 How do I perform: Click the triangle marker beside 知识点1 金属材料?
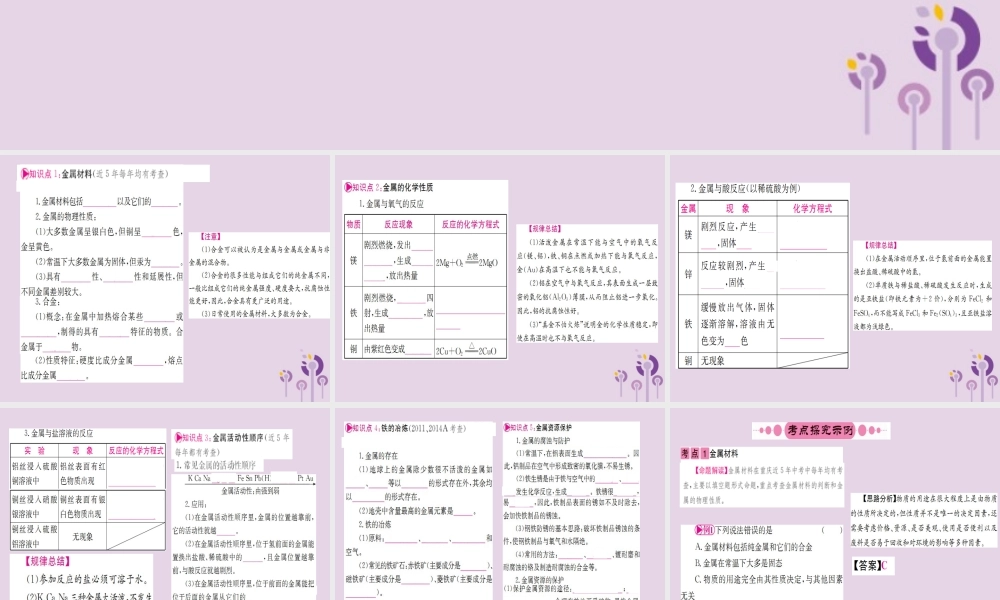point(25,173)
